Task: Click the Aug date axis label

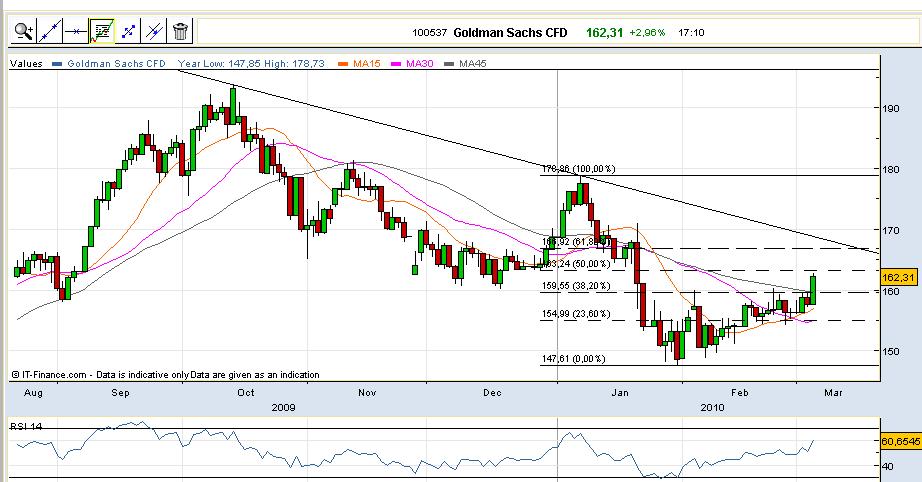Action: pyautogui.click(x=34, y=393)
